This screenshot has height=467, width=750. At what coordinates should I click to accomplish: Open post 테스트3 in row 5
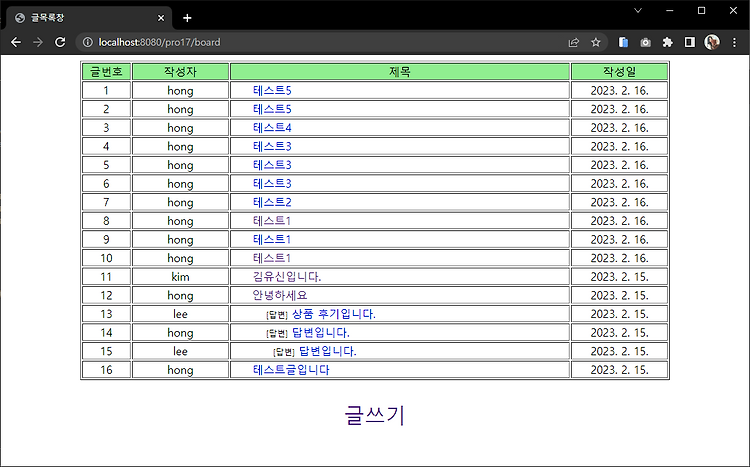coord(272,165)
